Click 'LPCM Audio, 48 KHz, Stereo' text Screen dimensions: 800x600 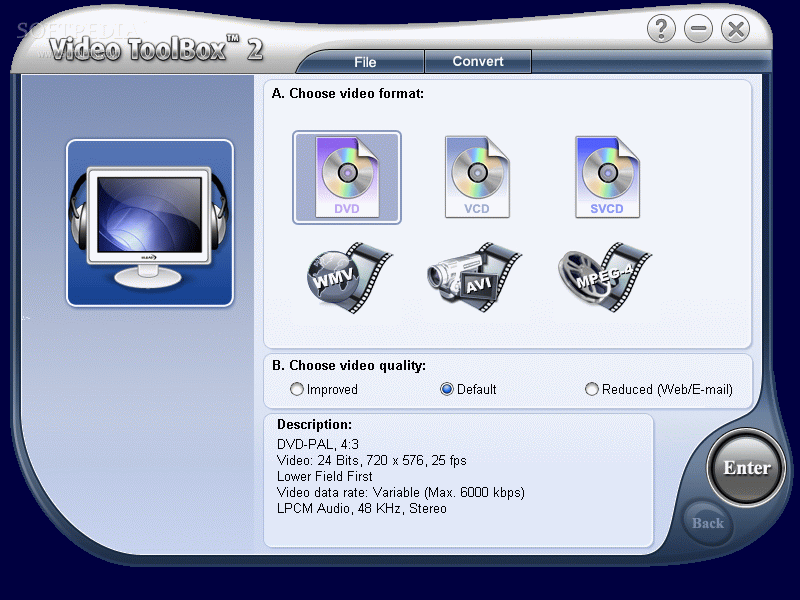[x=362, y=509]
